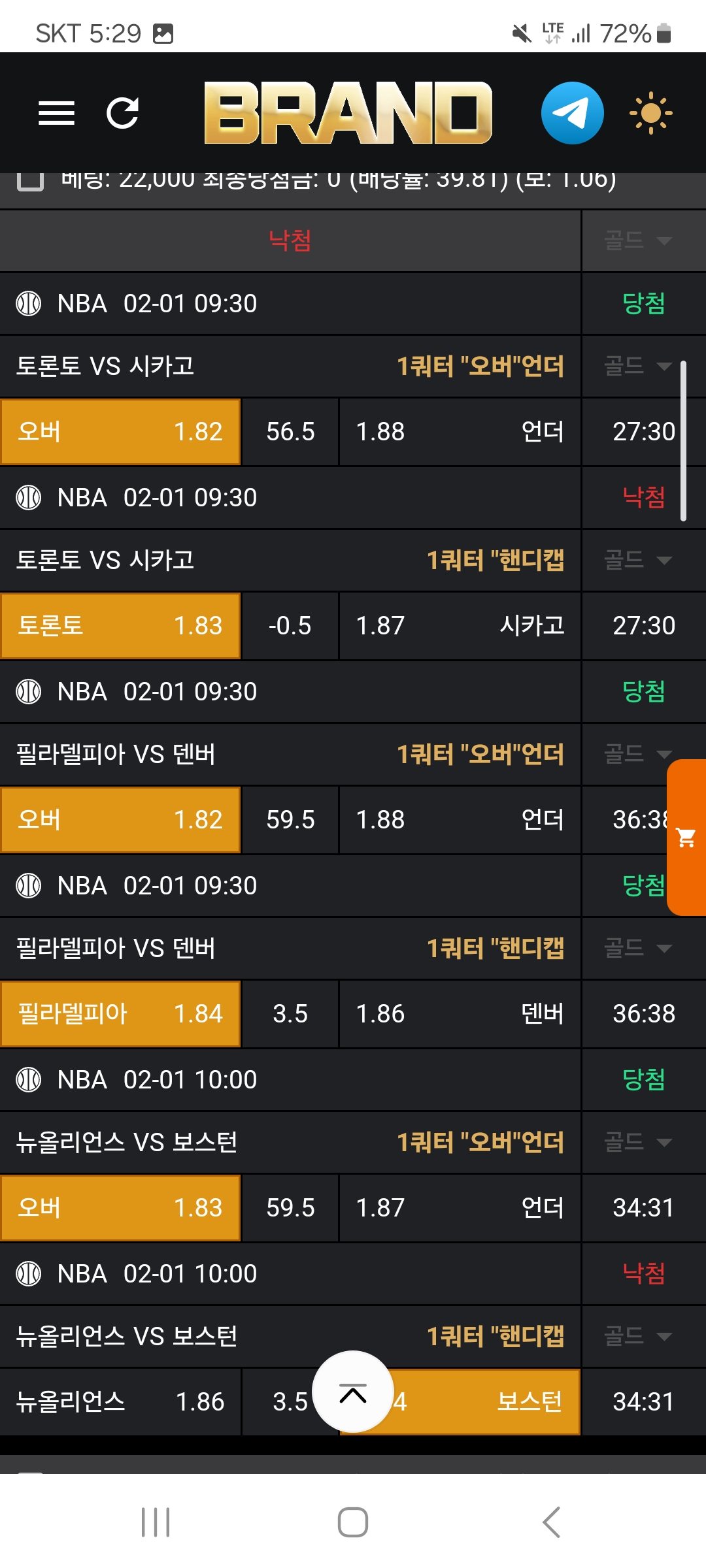706x1568 pixels.
Task: Expand 골드 dropdown beside 낙첨 header
Action: point(638,240)
